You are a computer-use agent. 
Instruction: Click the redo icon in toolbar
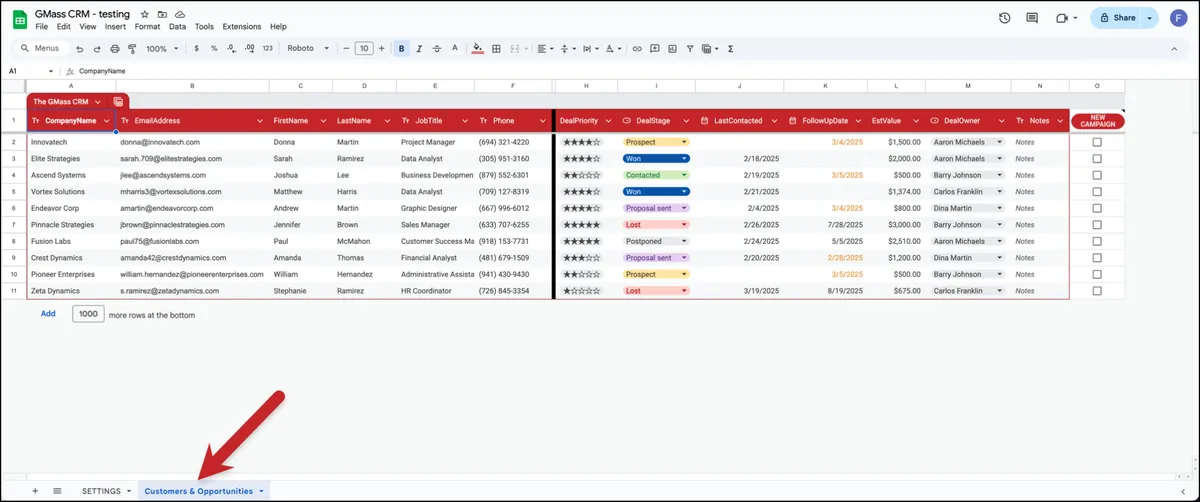(x=97, y=48)
